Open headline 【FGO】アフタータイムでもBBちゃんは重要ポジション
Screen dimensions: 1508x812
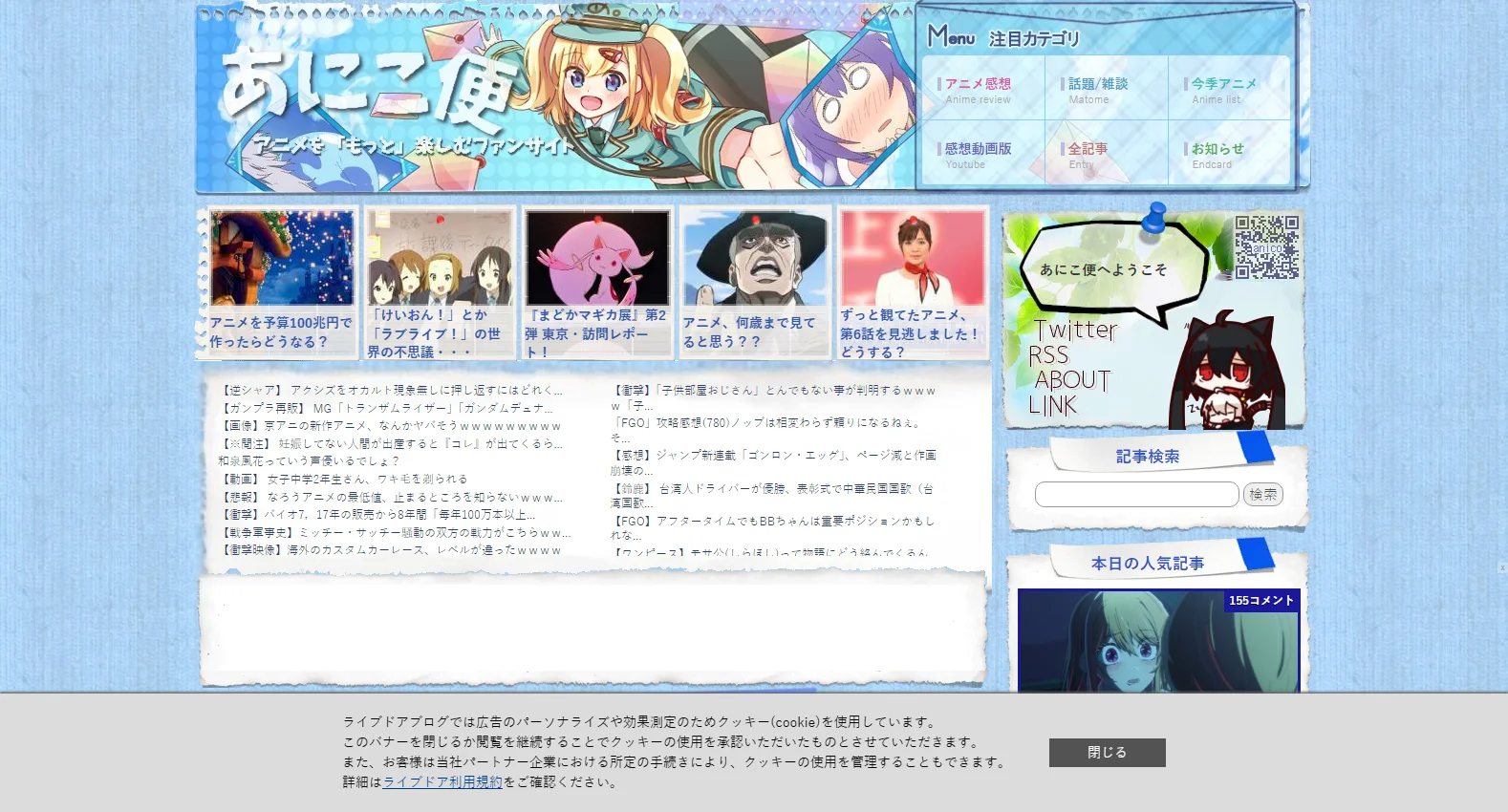pos(773,527)
